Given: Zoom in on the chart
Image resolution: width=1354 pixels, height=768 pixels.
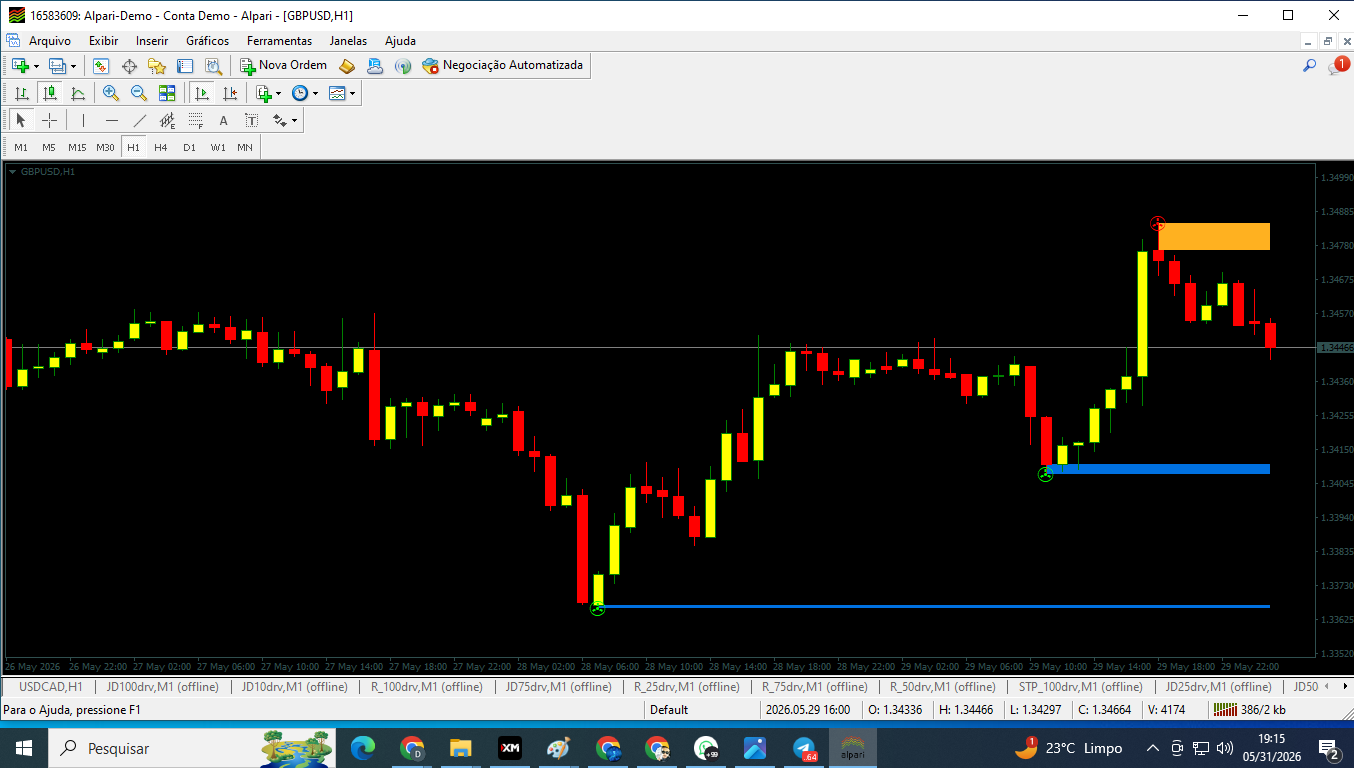Looking at the screenshot, I should coord(111,93).
